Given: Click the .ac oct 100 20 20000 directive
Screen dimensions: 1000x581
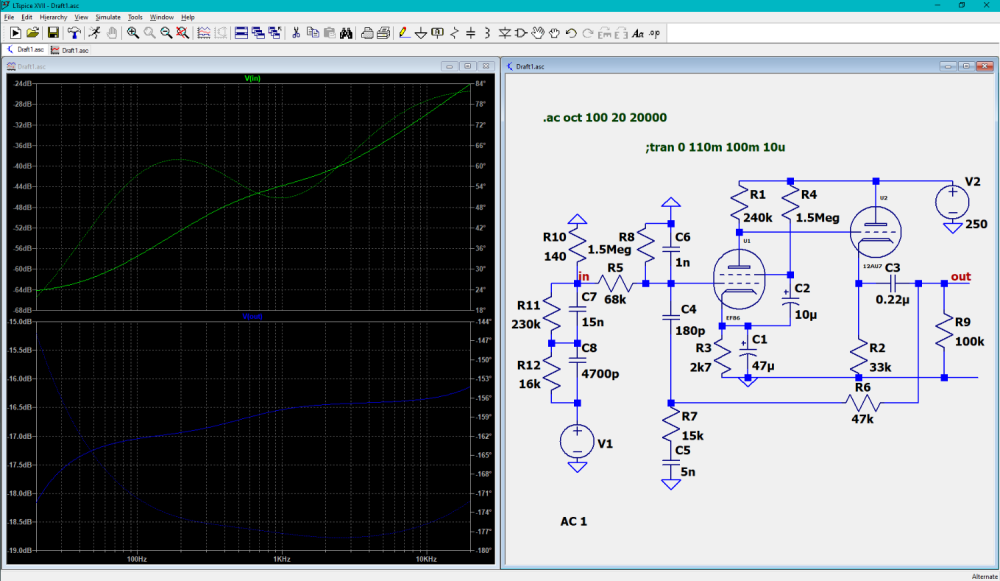Looking at the screenshot, I should 605,118.
